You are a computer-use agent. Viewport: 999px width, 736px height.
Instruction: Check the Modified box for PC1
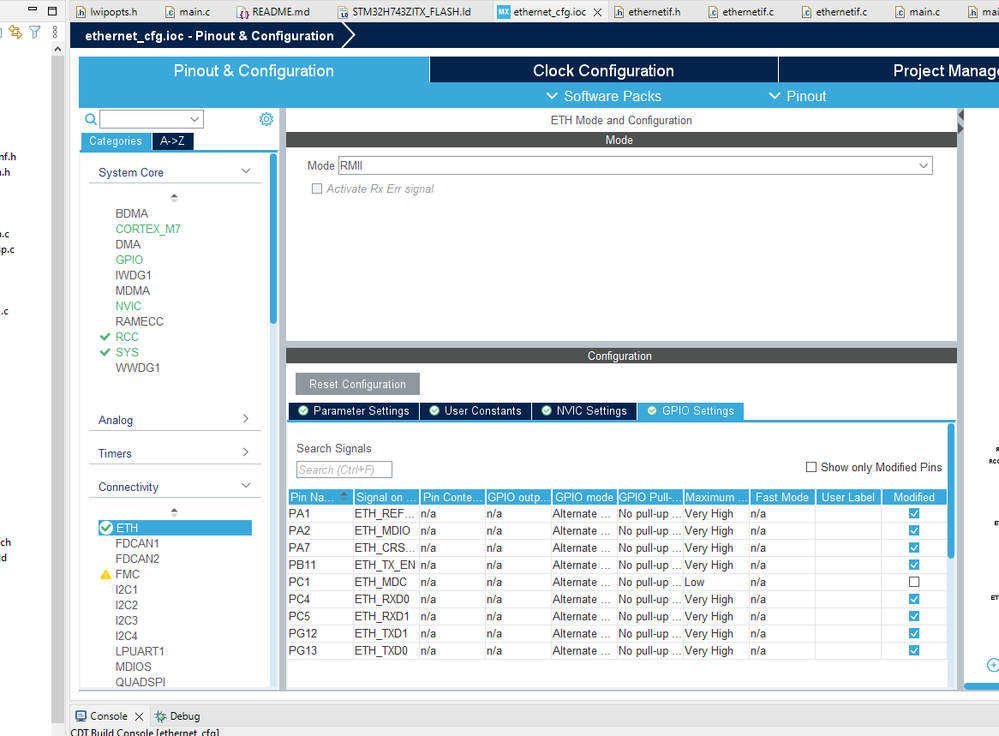[x=914, y=582]
